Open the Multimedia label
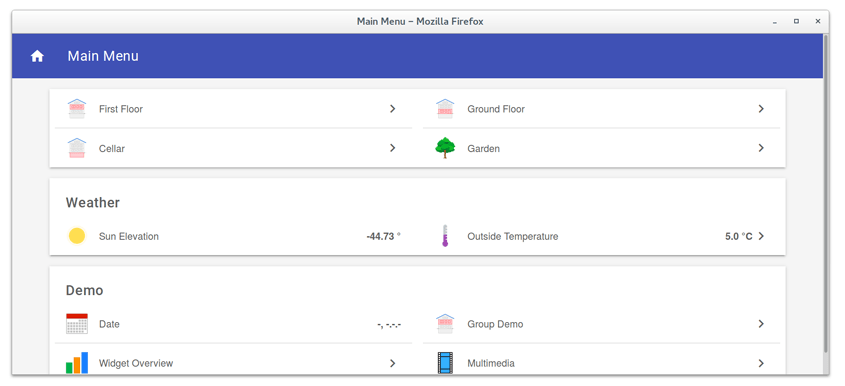Viewport: 845px width, 386px height. point(490,363)
